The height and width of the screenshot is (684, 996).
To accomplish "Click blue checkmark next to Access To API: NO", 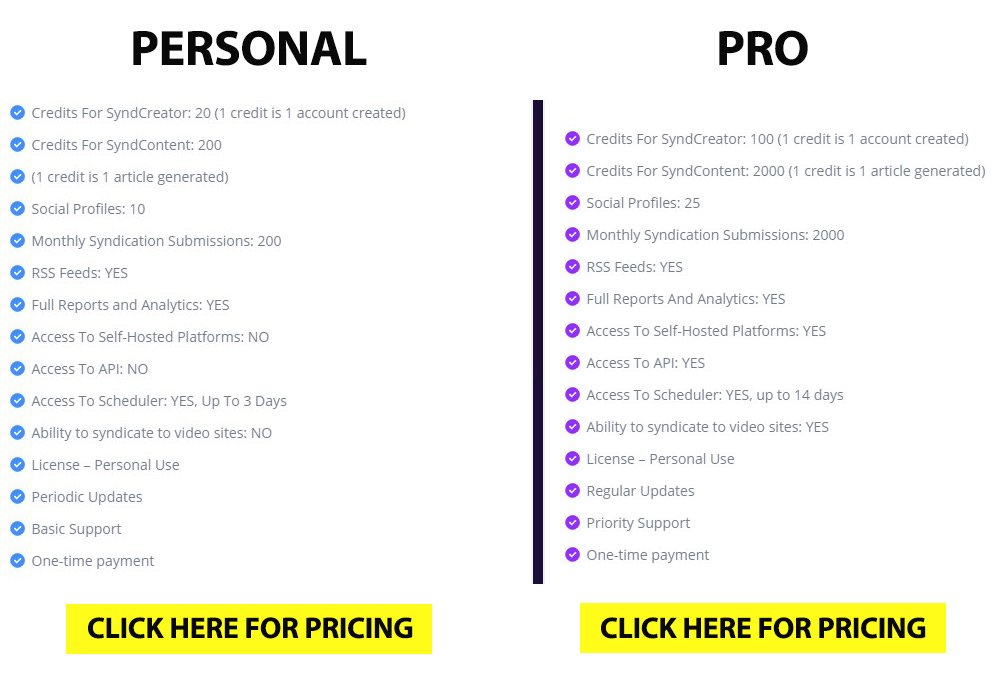I will [x=17, y=369].
